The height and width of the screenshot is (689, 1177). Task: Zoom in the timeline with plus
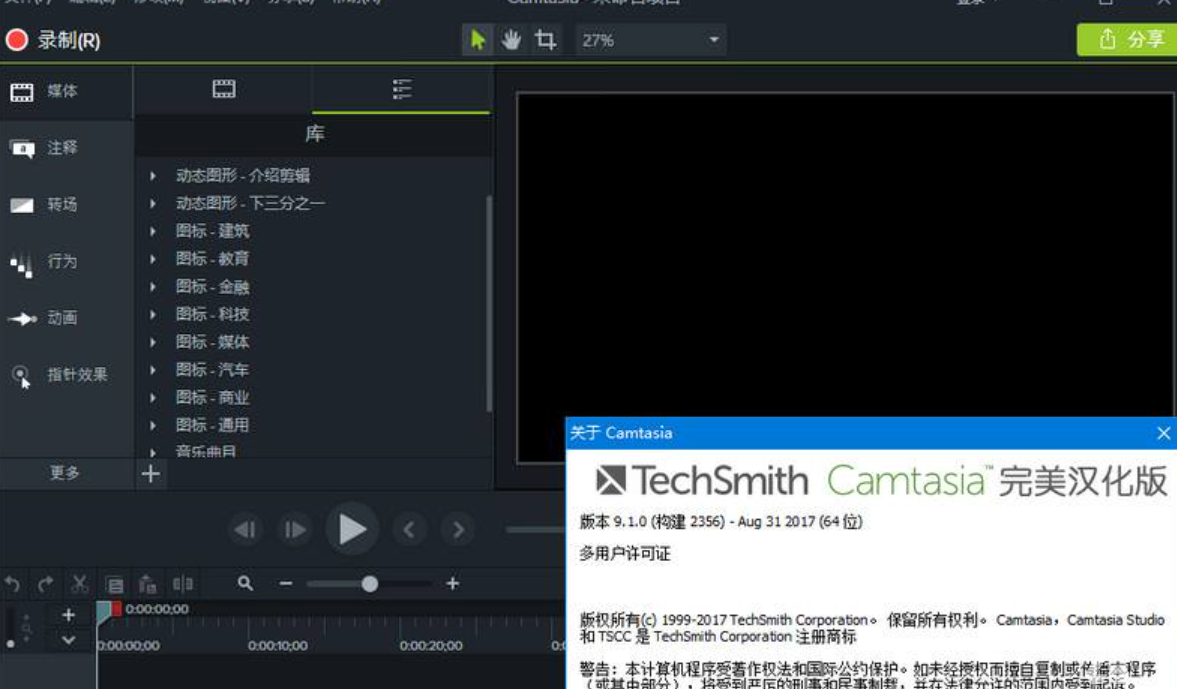(x=453, y=583)
